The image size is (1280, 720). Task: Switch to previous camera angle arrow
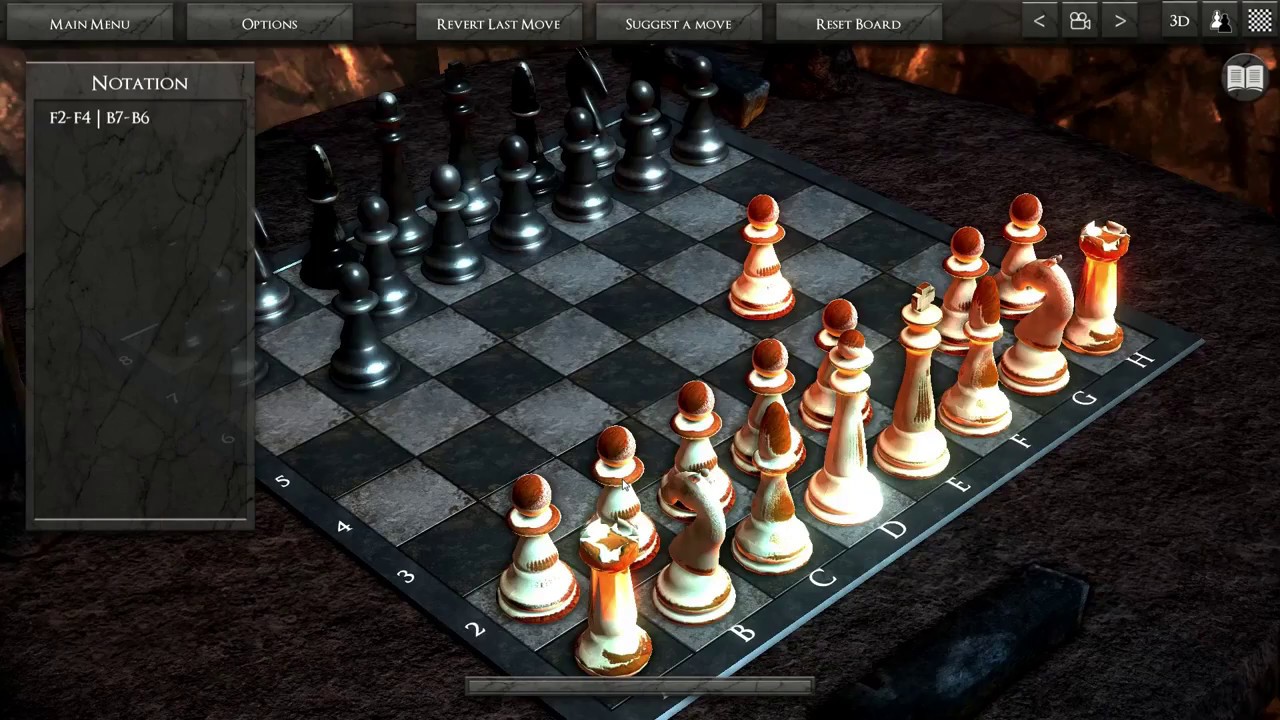[x=1039, y=21]
